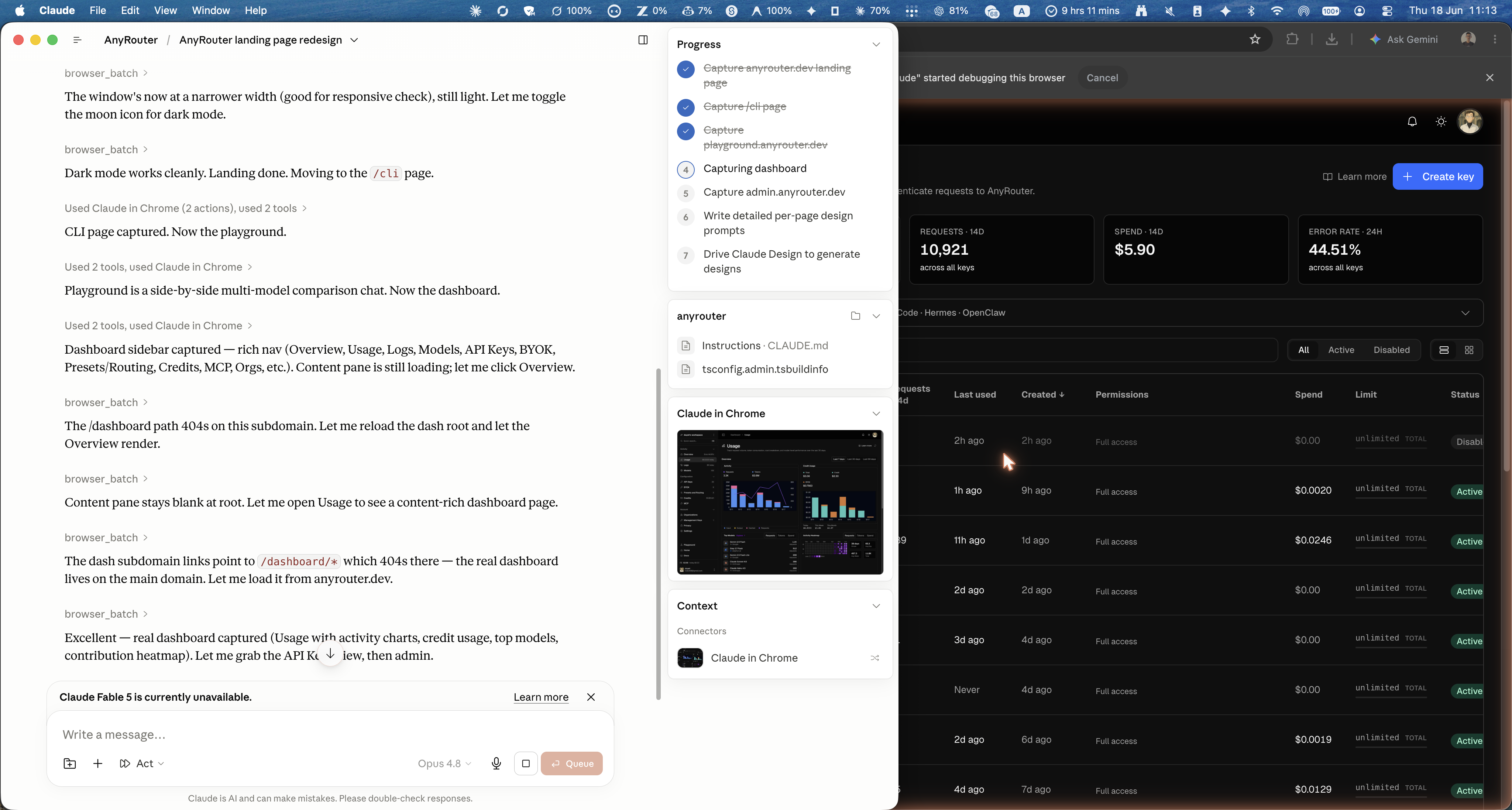Open Chrome extensions puzzle icon

(x=1292, y=40)
